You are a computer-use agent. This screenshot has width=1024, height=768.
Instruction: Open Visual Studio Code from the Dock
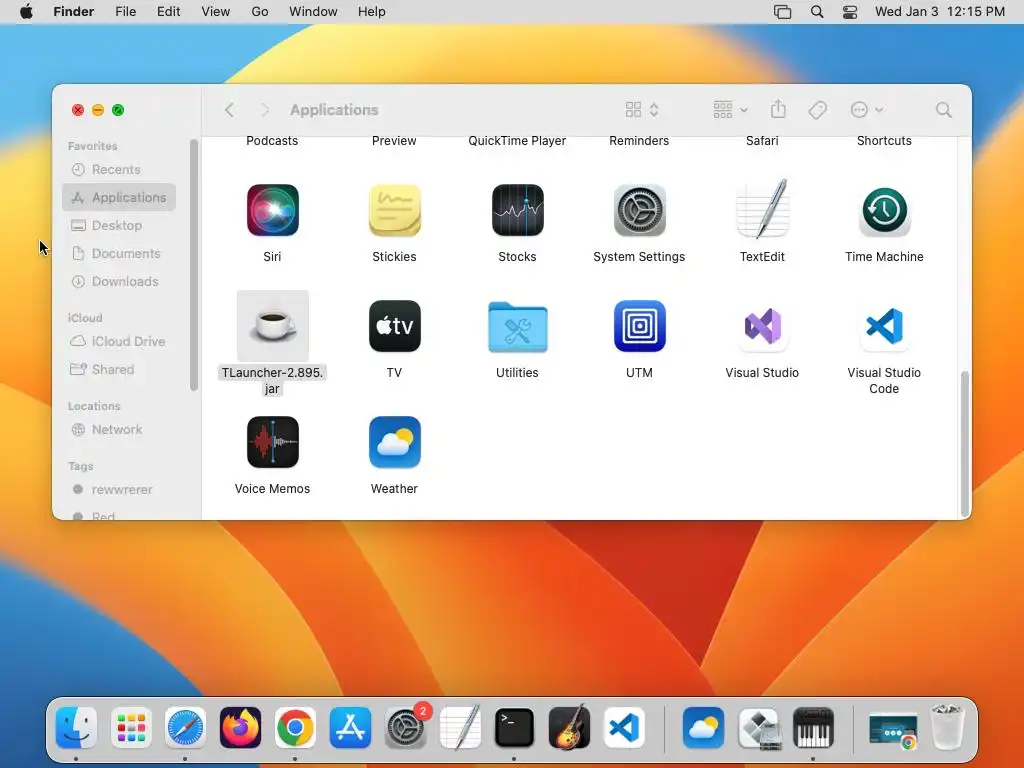624,728
